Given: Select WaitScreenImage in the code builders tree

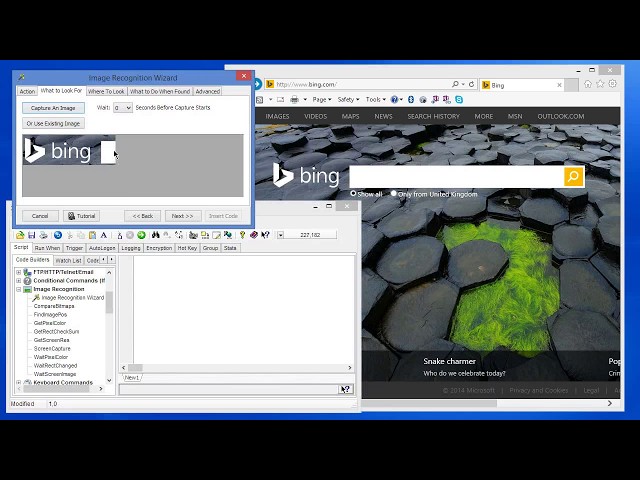Looking at the screenshot, I should (x=55, y=374).
